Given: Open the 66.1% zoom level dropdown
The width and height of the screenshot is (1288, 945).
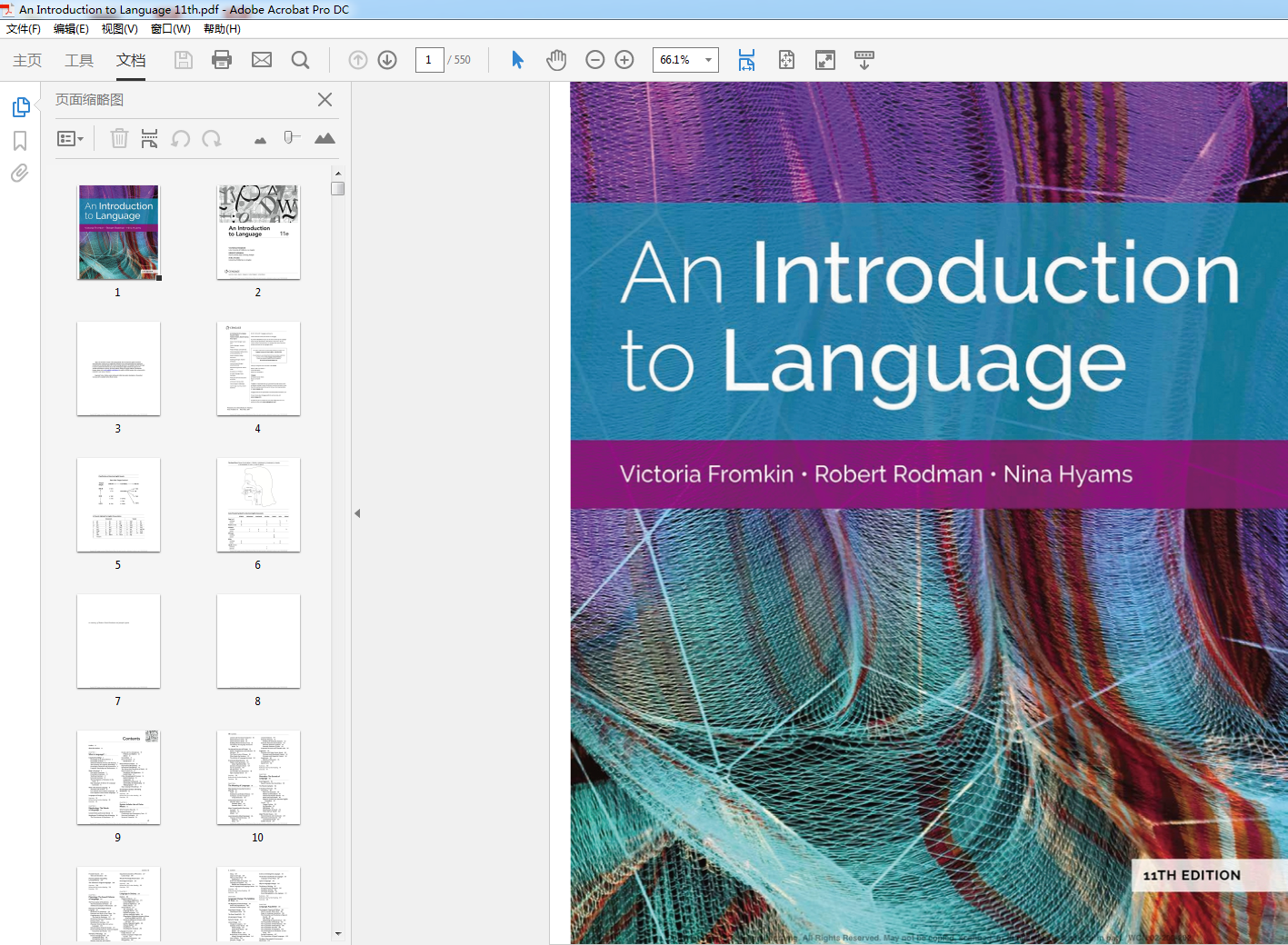Looking at the screenshot, I should tap(685, 60).
